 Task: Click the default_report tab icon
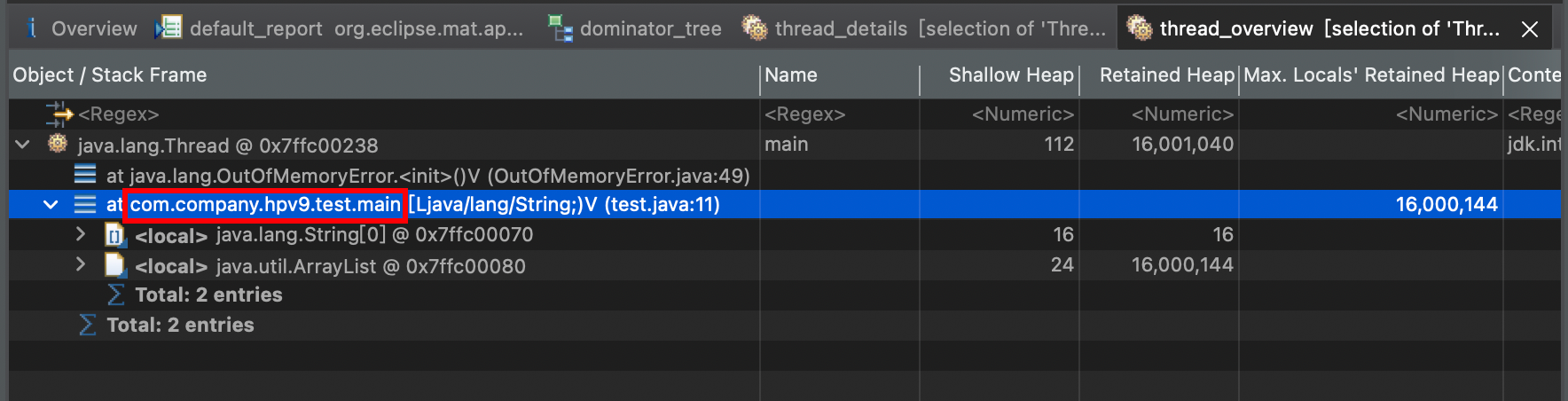click(169, 28)
